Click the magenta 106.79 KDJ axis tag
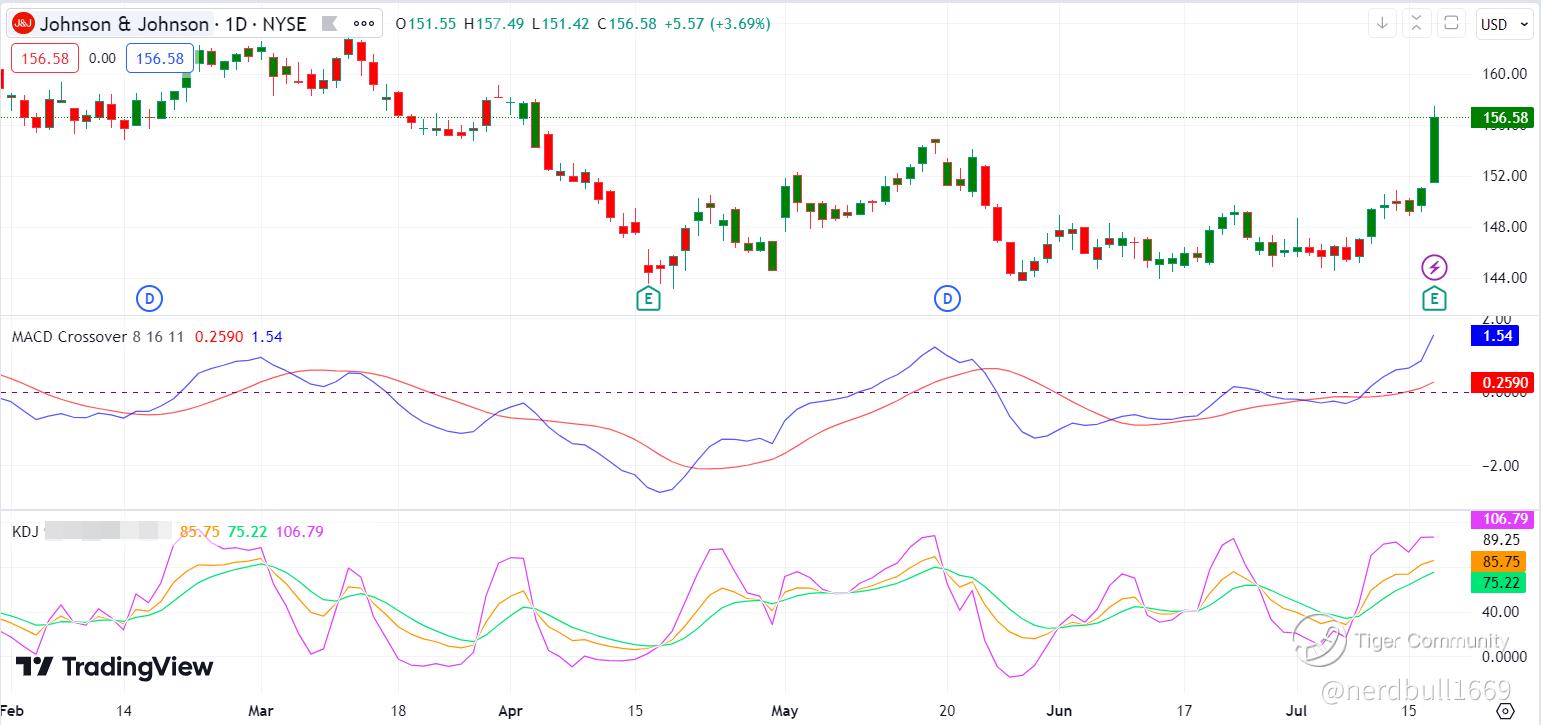Viewport: 1541px width, 725px height. click(x=1502, y=519)
